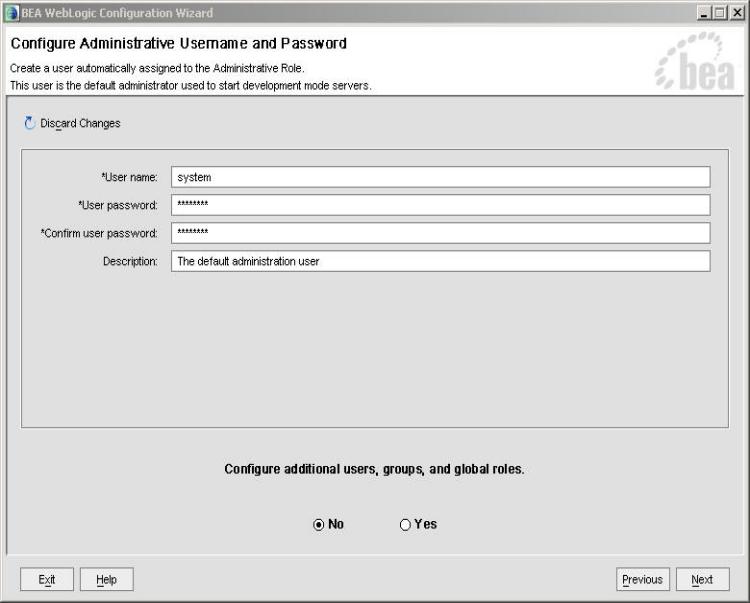Image resolution: width=750 pixels, height=603 pixels.
Task: Click the "*User name:" label
Action: [x=129, y=177]
